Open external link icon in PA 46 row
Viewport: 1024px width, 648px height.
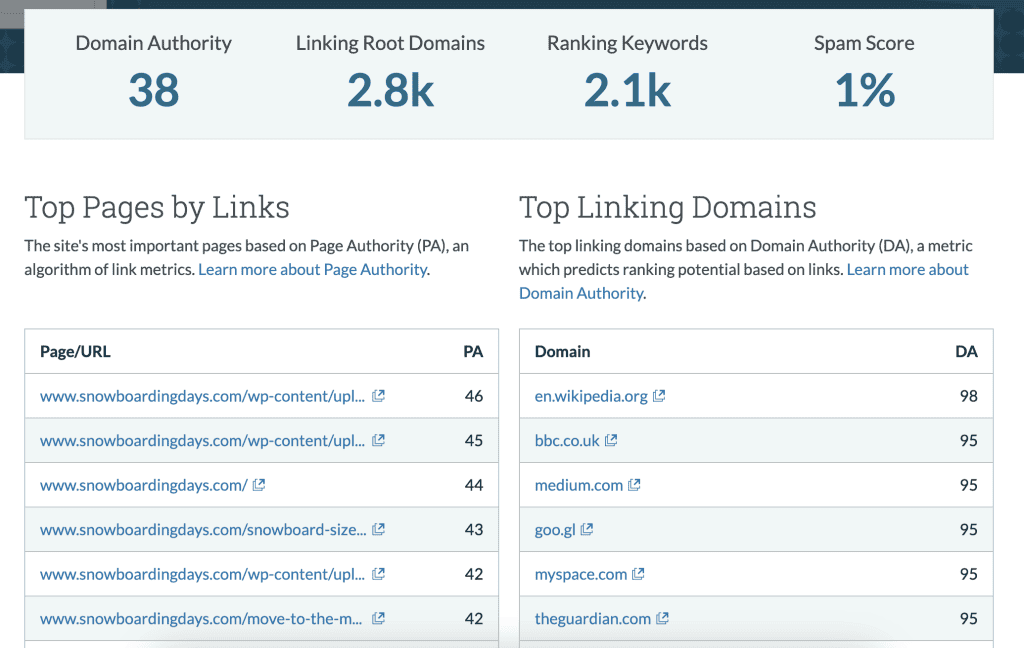(378, 396)
